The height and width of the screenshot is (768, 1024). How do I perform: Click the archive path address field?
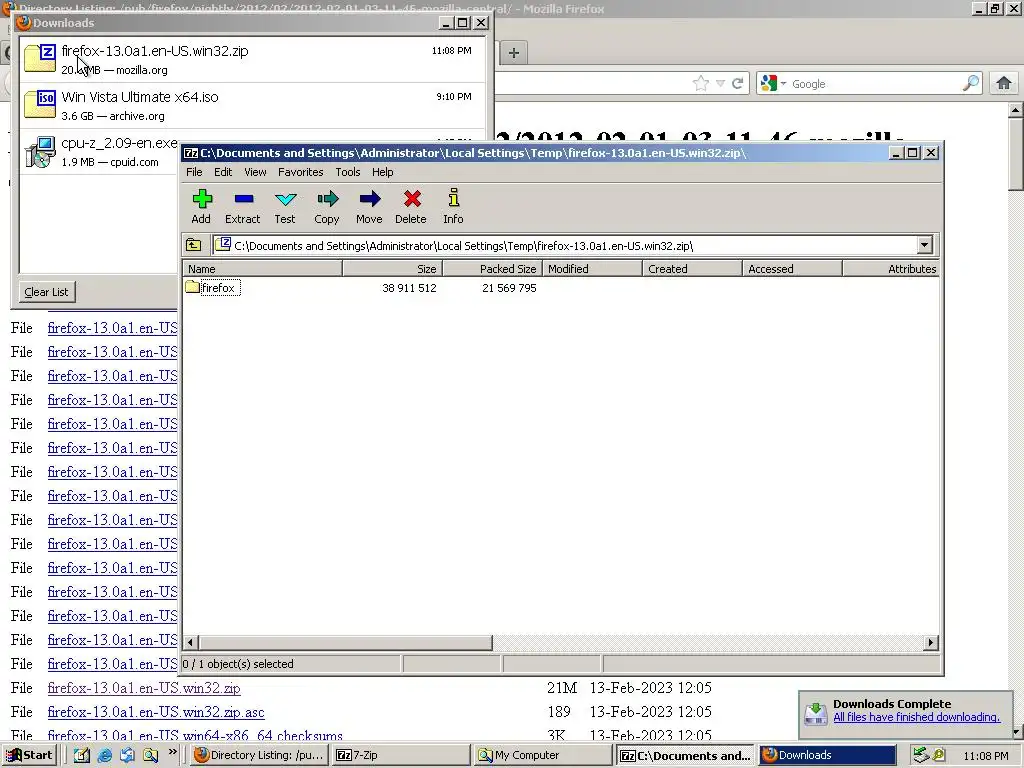[x=565, y=246]
